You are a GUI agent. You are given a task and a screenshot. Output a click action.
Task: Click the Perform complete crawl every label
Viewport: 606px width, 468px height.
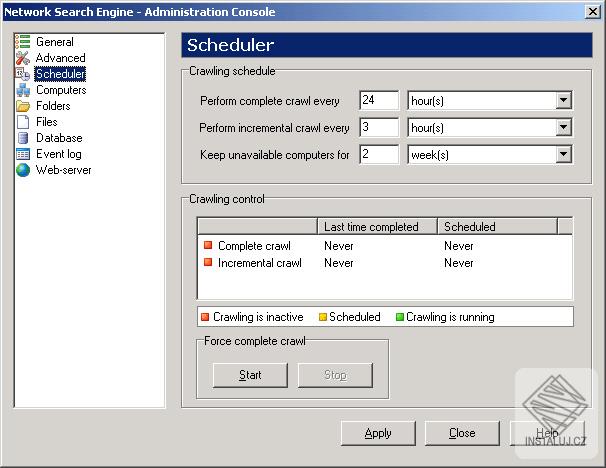[269, 101]
